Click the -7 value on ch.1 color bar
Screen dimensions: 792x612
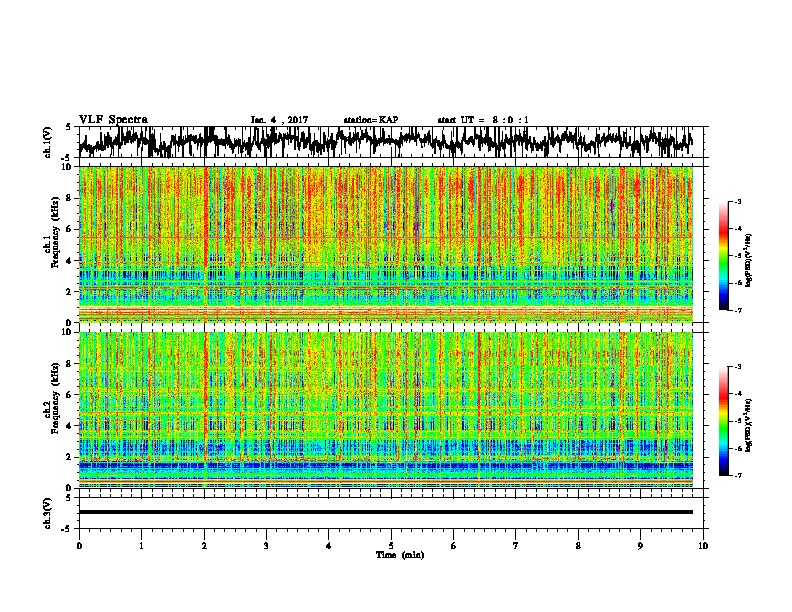click(x=737, y=310)
